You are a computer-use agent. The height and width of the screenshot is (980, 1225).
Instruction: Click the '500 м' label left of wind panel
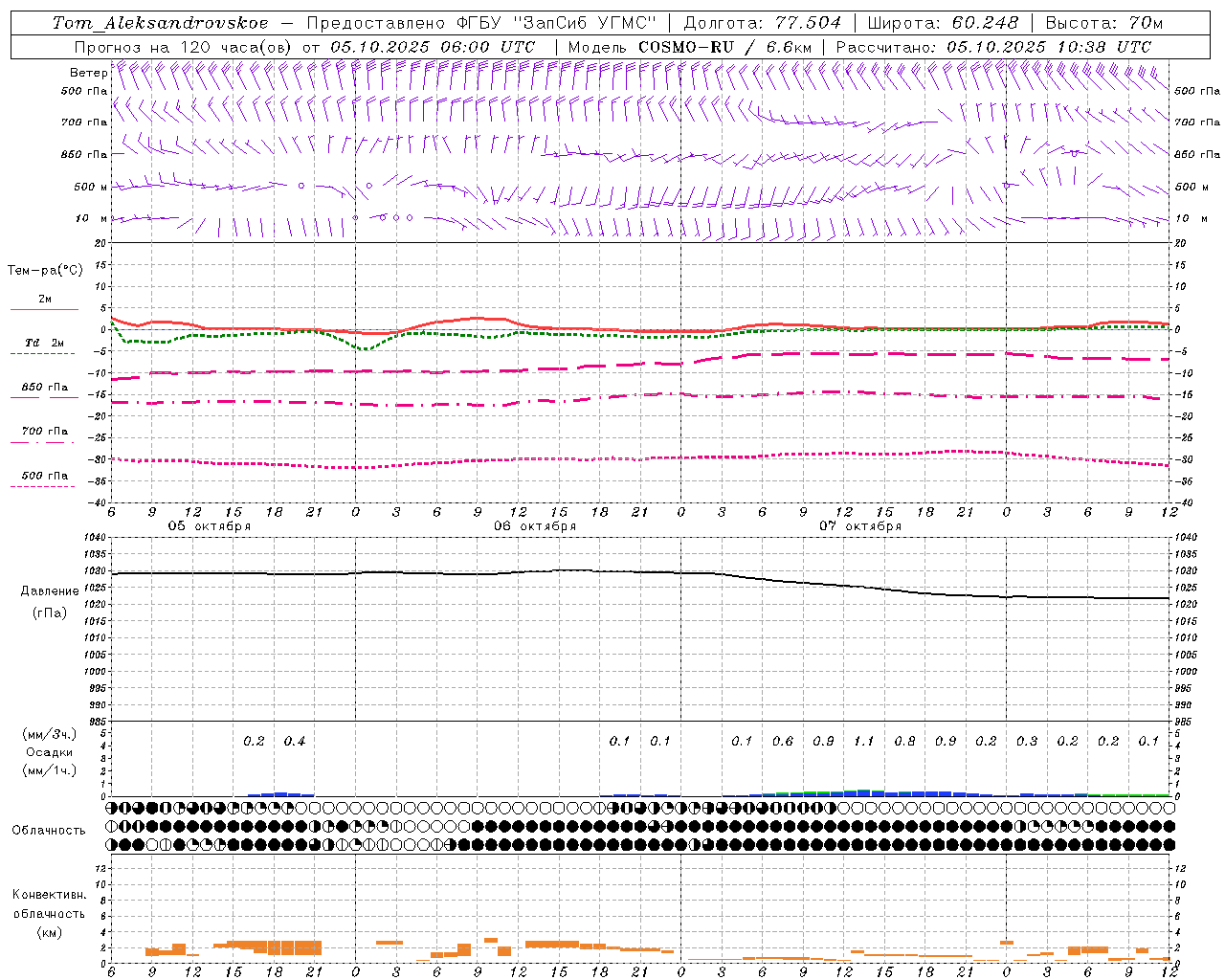pos(90,187)
